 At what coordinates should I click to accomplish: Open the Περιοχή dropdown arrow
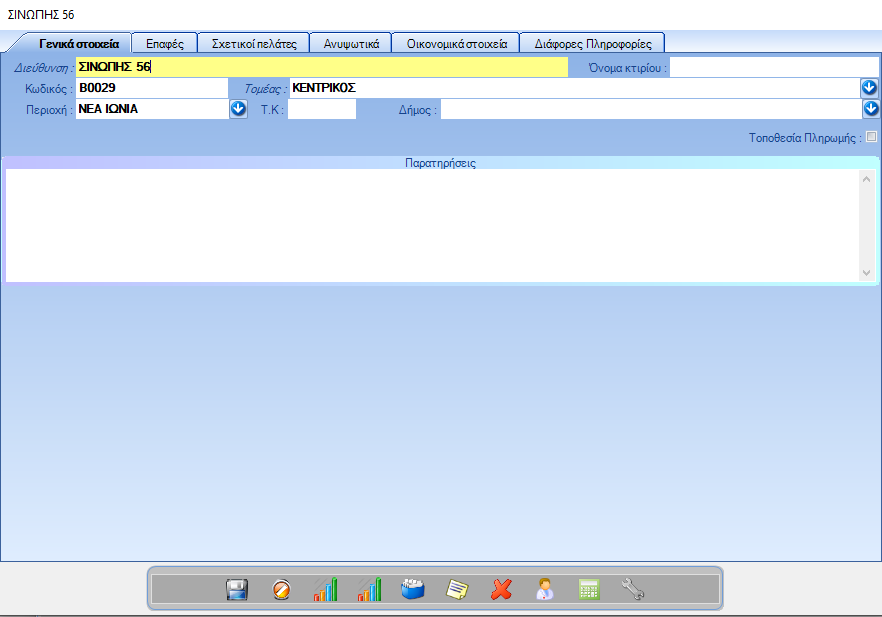[239, 109]
